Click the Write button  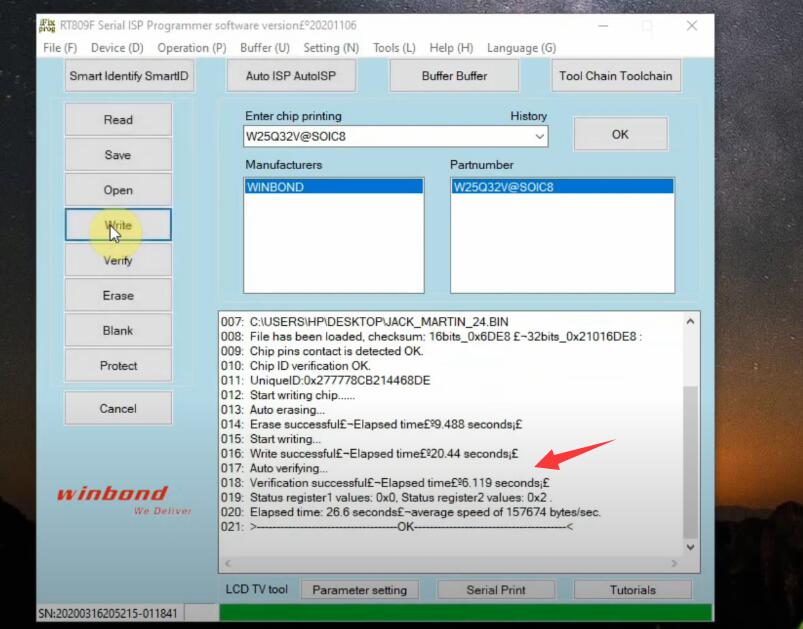(x=118, y=225)
